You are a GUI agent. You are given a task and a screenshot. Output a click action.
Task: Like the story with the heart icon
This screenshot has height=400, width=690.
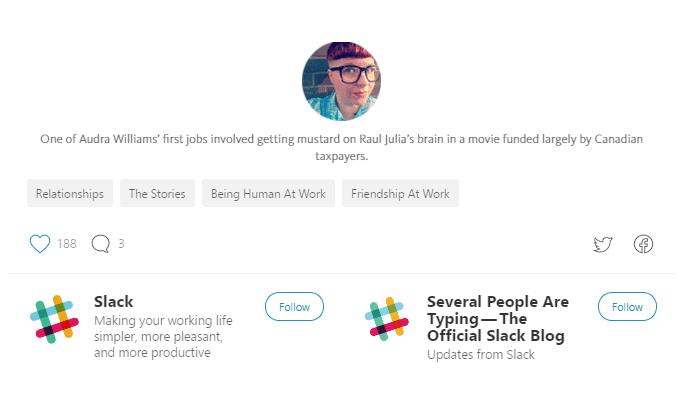(40, 243)
